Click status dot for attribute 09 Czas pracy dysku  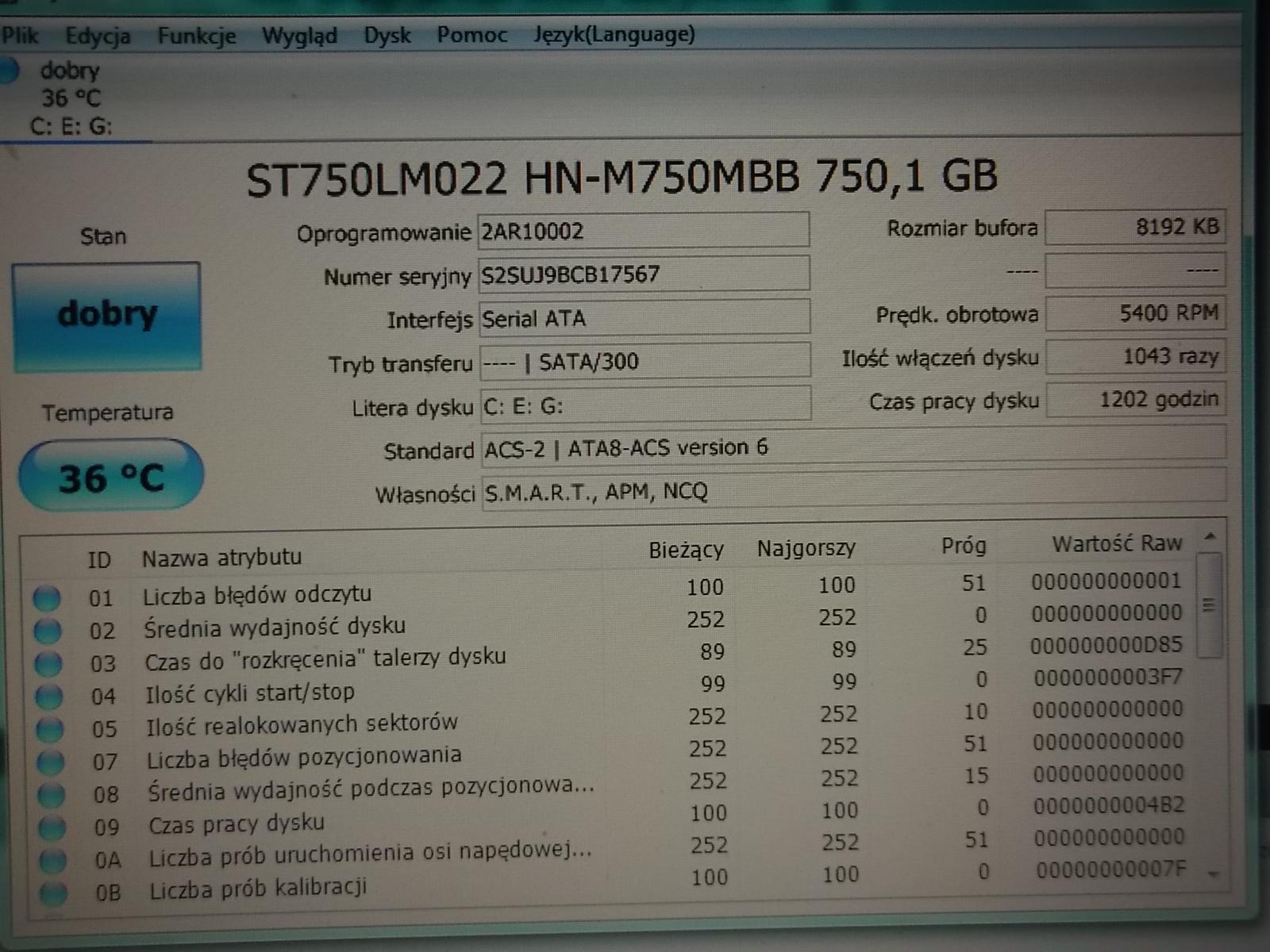[52, 827]
